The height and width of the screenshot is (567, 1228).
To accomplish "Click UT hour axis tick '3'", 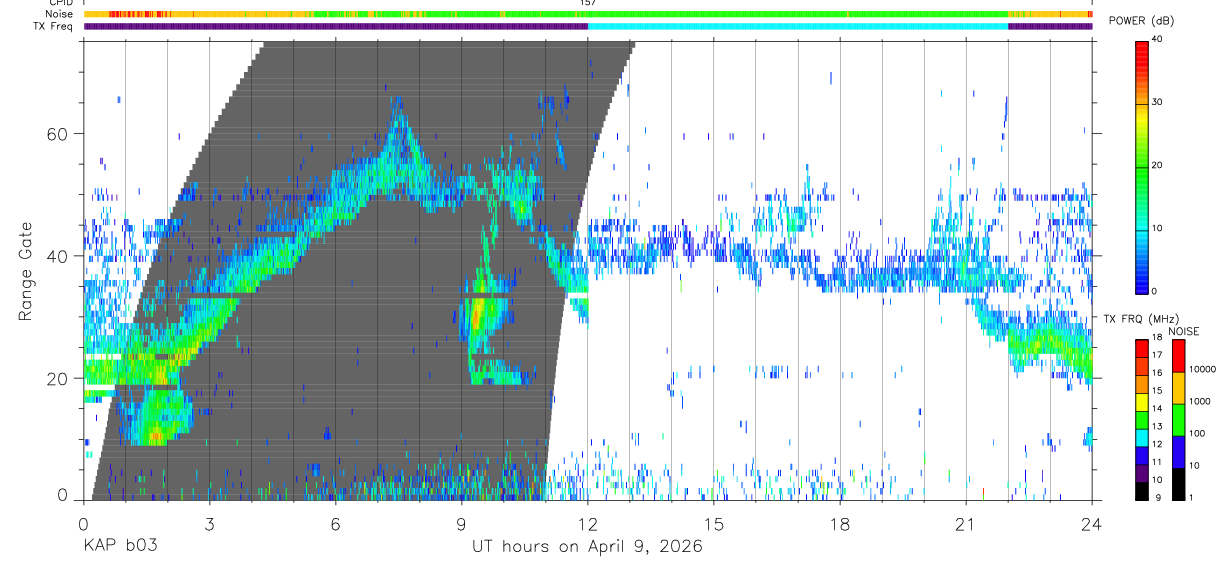I will [x=209, y=523].
